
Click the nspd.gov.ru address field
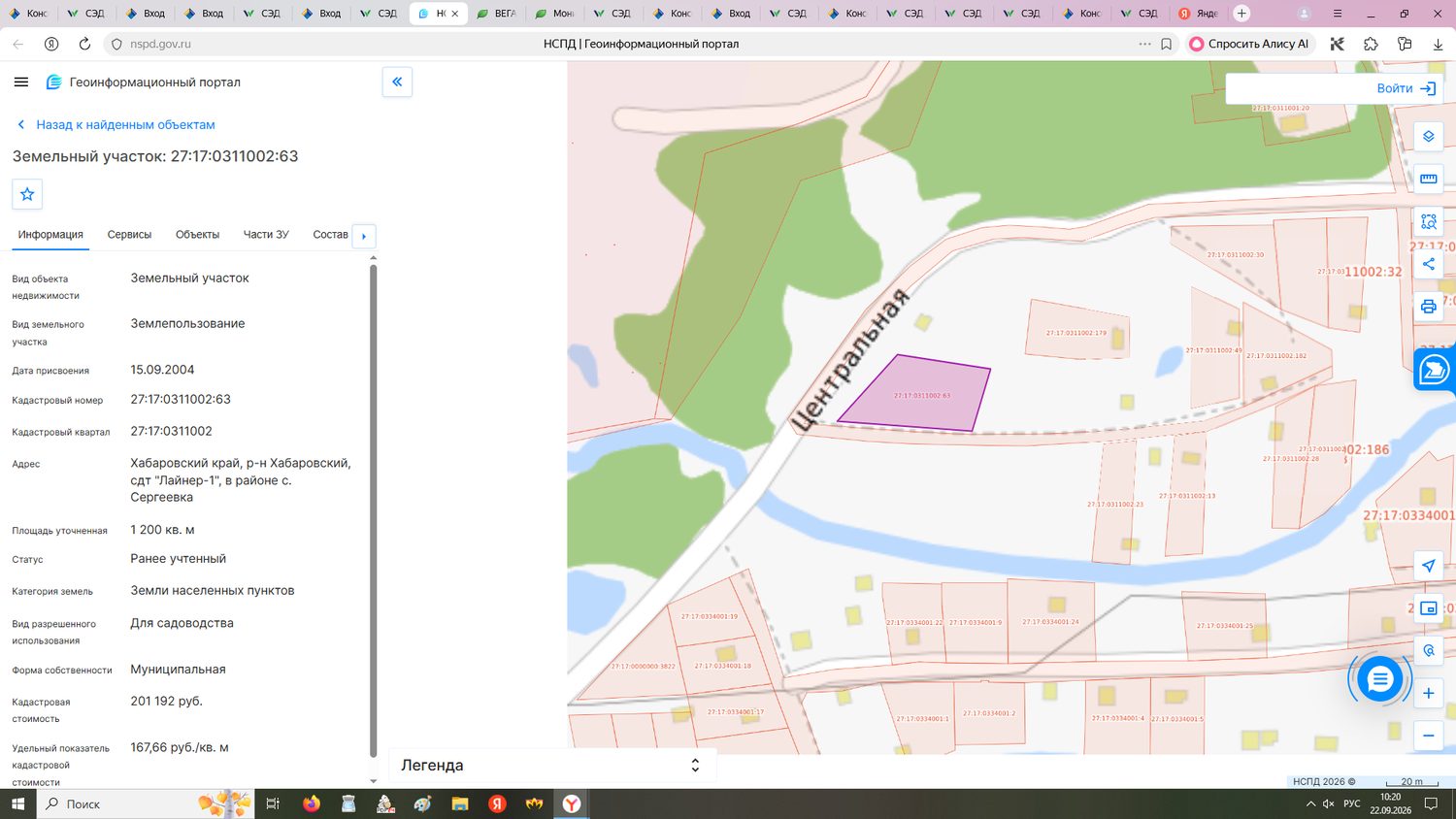pos(160,44)
